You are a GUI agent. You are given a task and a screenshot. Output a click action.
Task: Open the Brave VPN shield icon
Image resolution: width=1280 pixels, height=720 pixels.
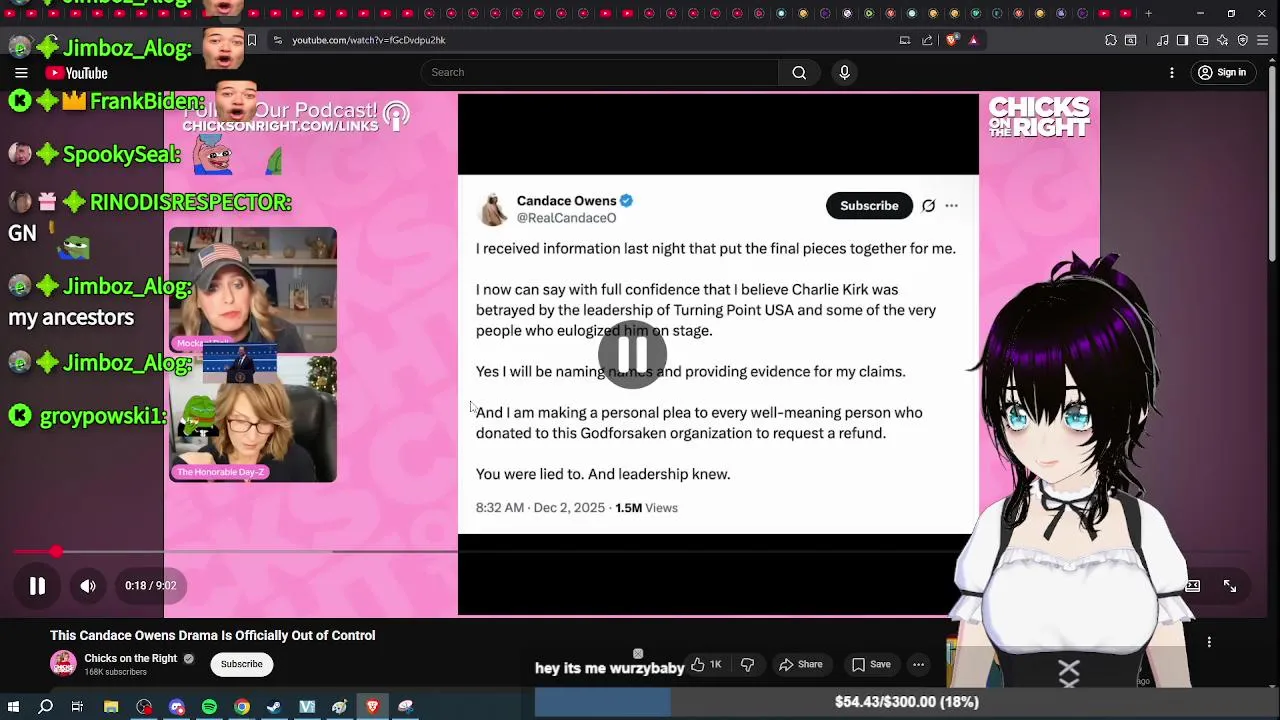click(x=1243, y=40)
